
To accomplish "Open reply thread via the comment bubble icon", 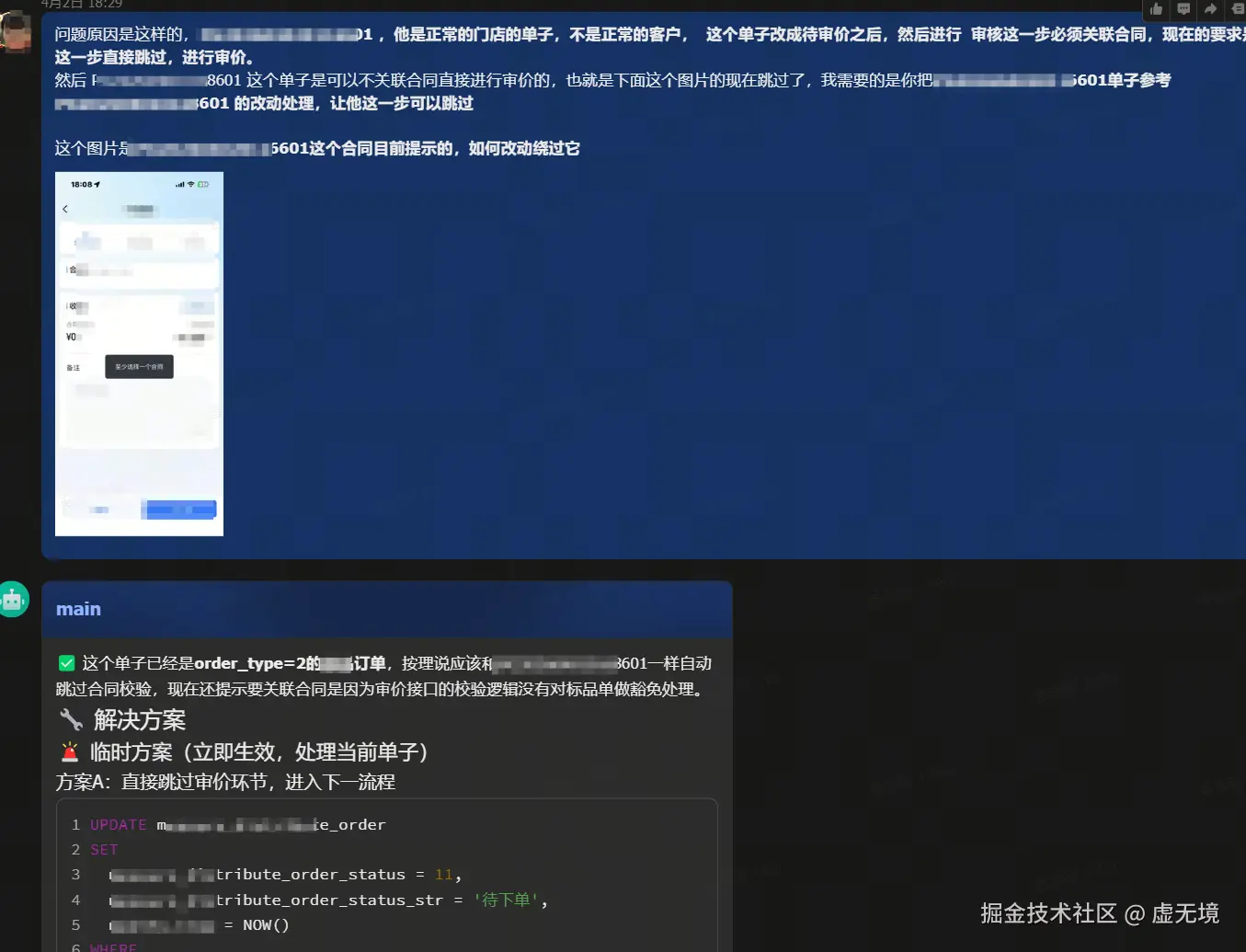I will coord(1183,9).
